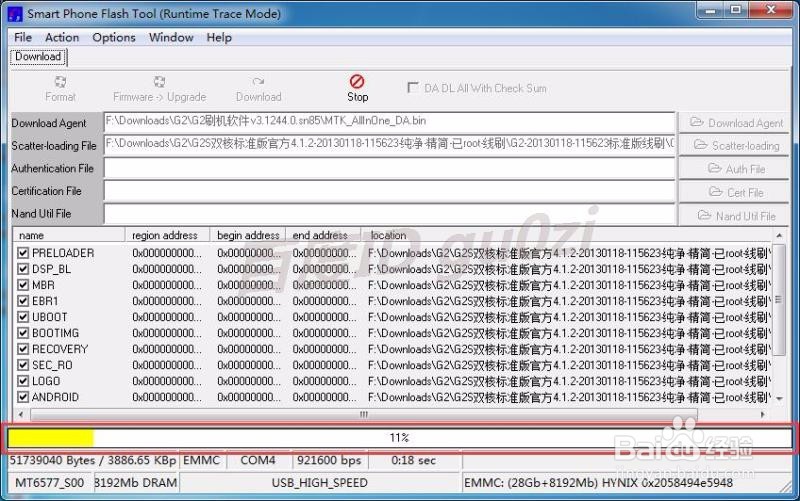Click the '8192Mb DRAM' status entry
Viewport: 800px width, 501px height.
pos(136,483)
